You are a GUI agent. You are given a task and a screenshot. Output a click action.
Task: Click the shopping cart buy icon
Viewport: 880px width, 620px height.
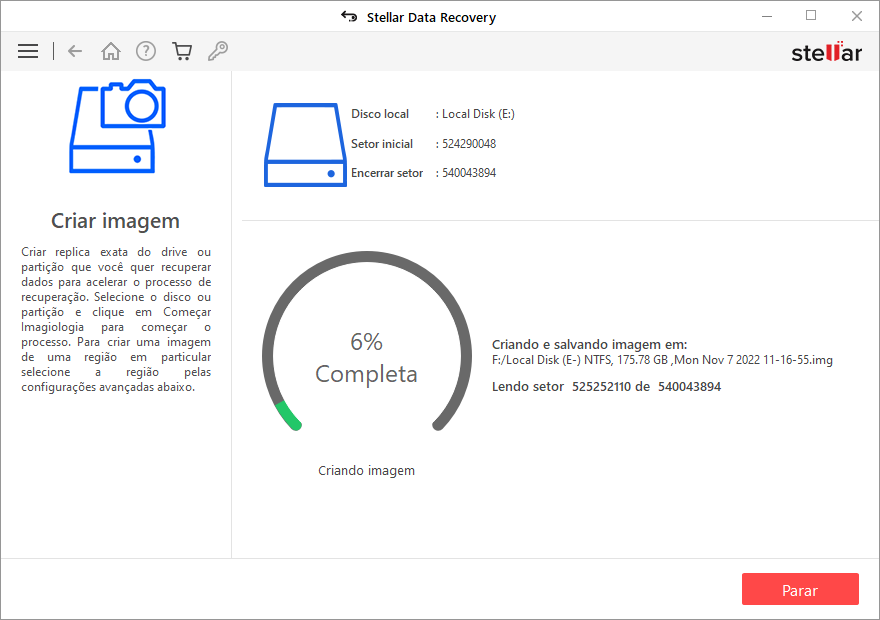[181, 51]
